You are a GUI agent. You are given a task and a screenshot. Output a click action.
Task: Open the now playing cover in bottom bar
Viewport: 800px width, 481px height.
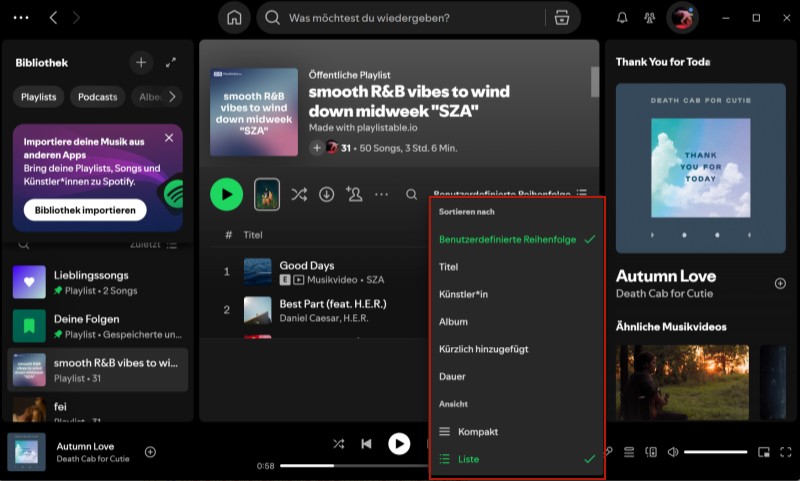click(27, 452)
